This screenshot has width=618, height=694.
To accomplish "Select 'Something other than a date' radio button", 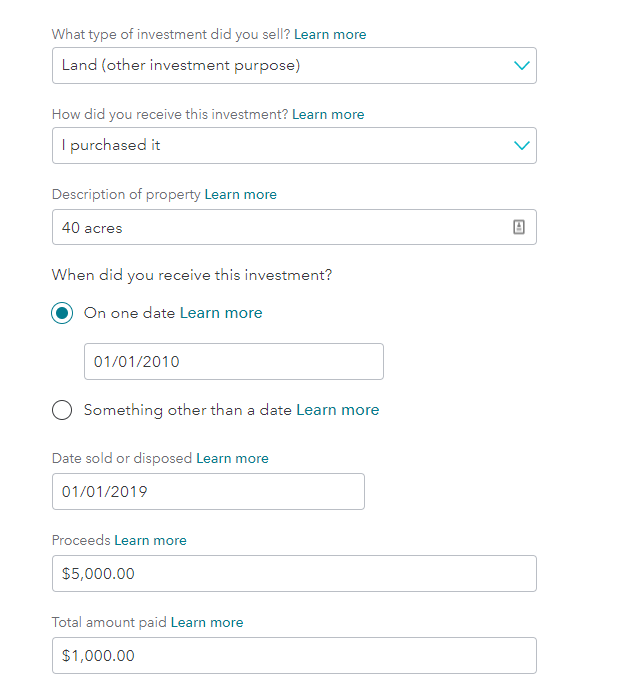I will (62, 410).
